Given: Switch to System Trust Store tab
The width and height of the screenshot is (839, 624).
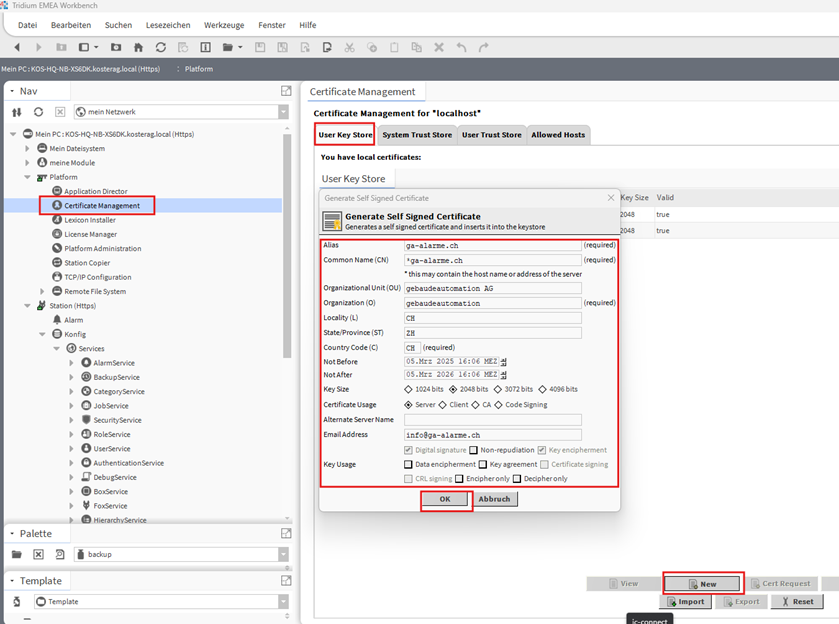Looking at the screenshot, I should point(417,135).
